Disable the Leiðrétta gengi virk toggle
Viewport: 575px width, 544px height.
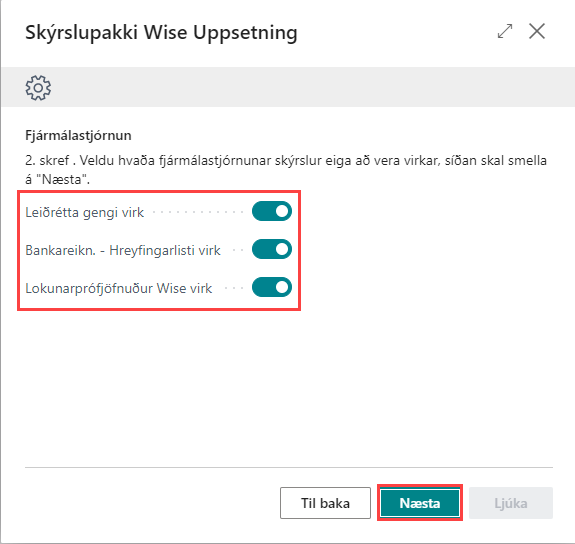(x=272, y=211)
